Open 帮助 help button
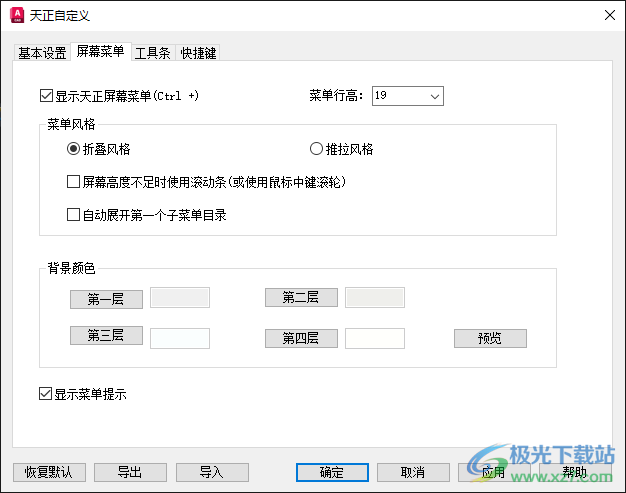This screenshot has height=493, width=626. point(575,473)
